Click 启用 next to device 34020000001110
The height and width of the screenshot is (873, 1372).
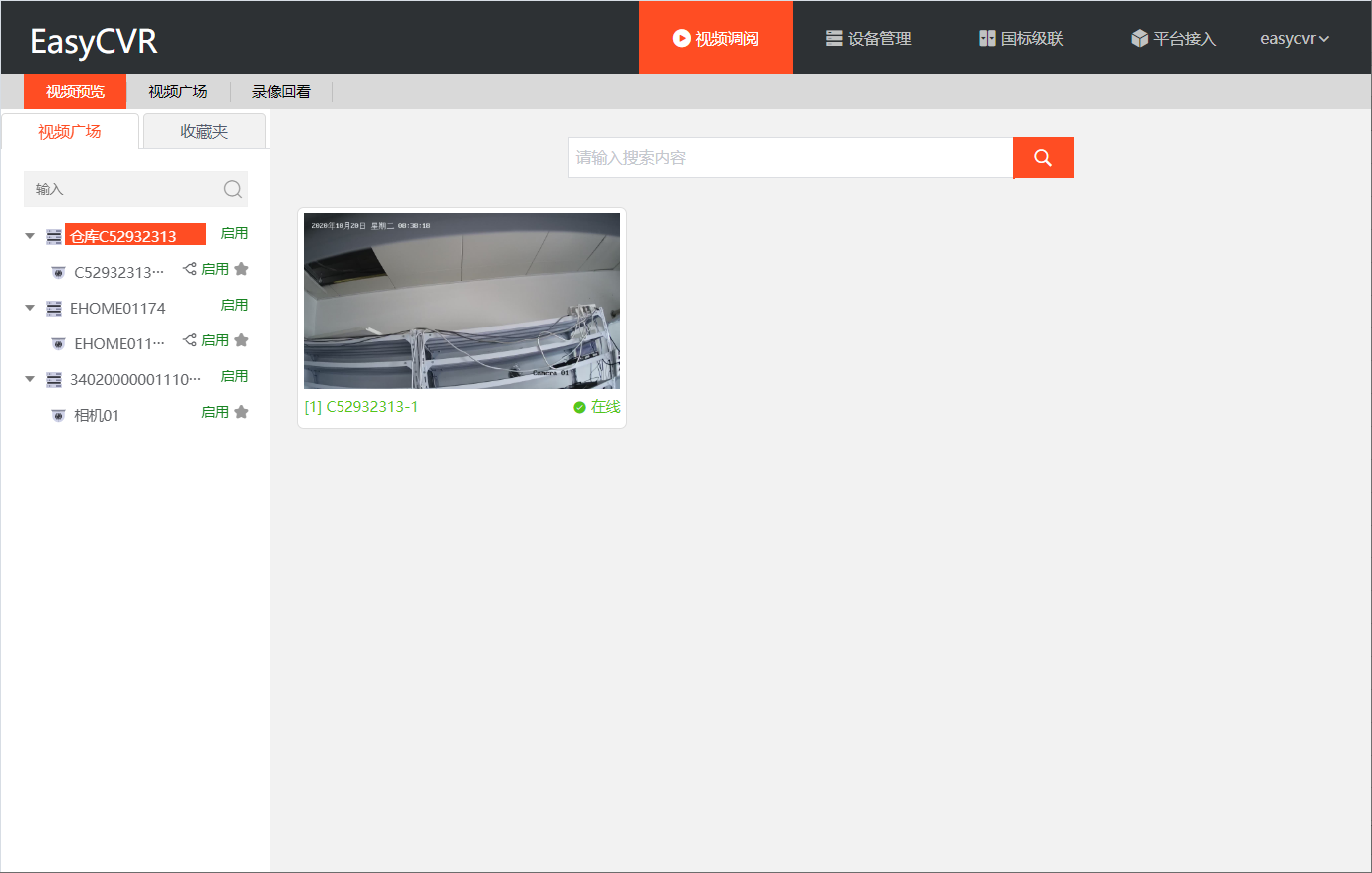coord(234,376)
